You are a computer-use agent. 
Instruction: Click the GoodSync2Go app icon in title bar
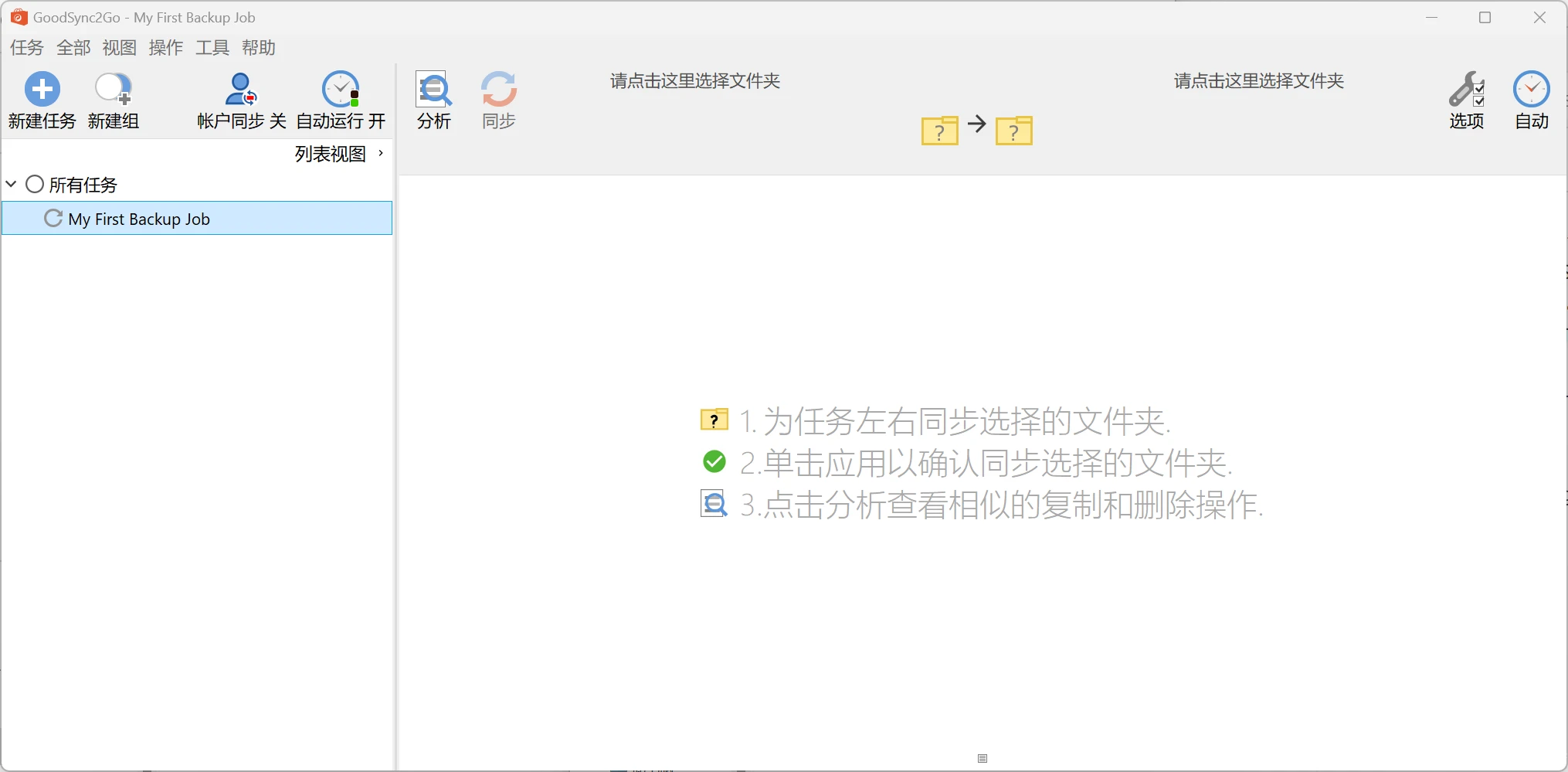coord(19,17)
